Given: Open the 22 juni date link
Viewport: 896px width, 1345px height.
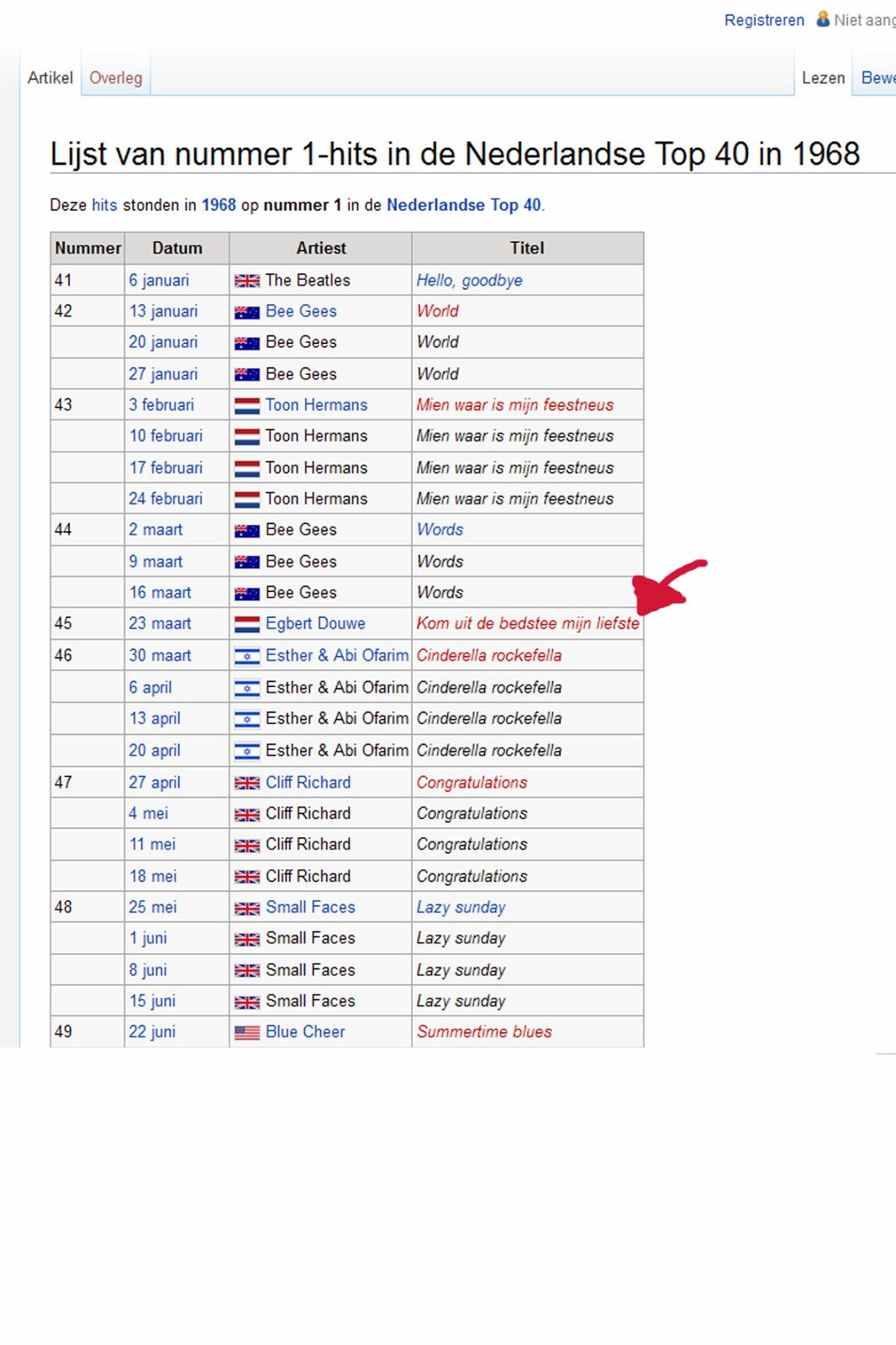Looking at the screenshot, I should click(152, 1031).
